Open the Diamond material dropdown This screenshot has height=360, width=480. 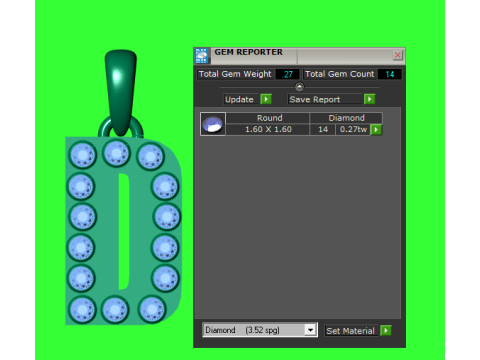[310, 330]
